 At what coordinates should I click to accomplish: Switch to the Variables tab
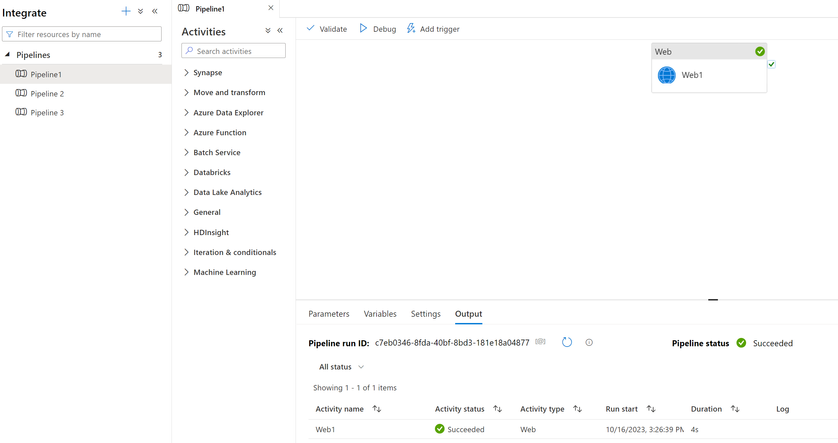[380, 314]
